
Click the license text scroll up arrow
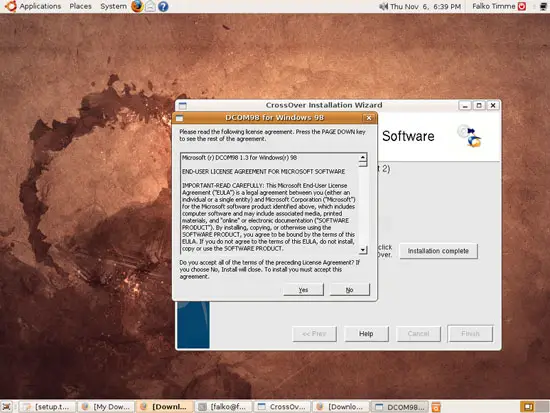[x=363, y=157]
